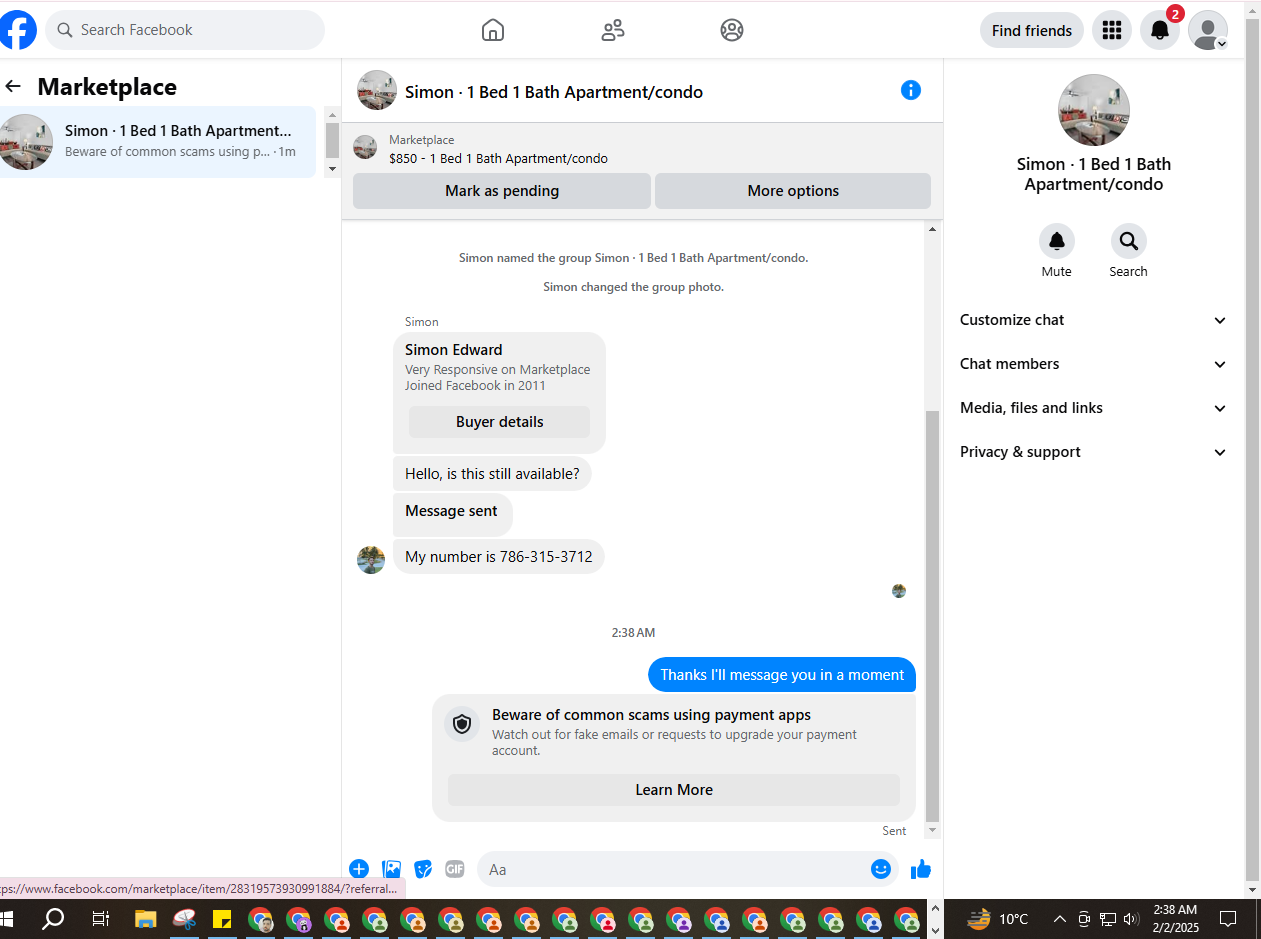
Task: Click the 10°C weather widget on the taskbar
Action: pos(998,919)
